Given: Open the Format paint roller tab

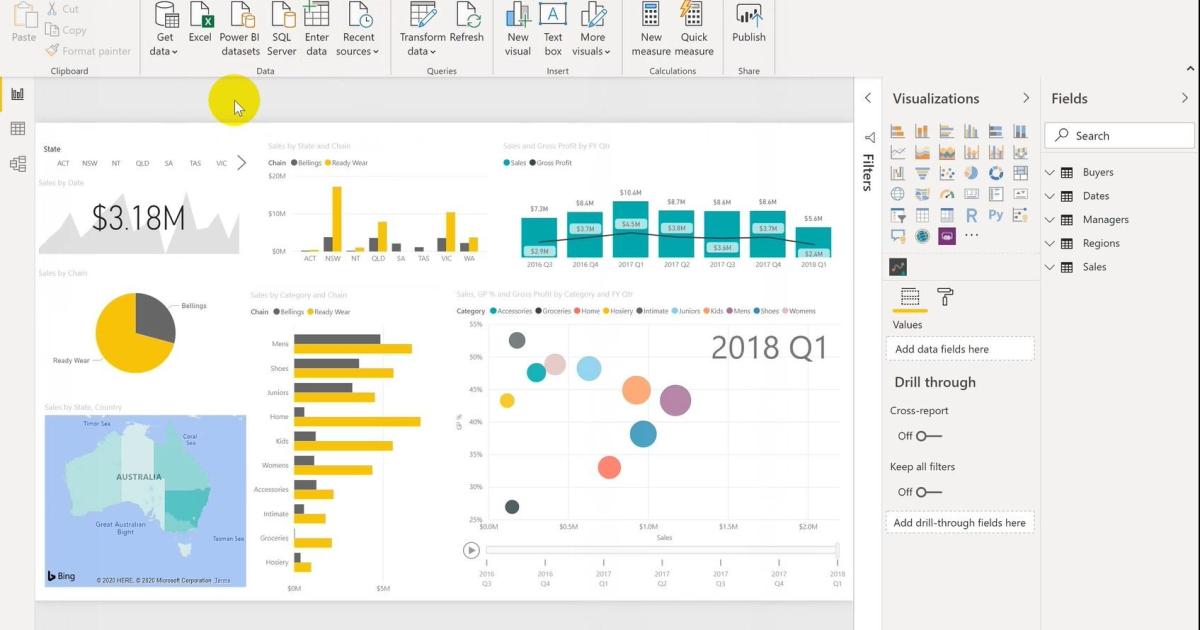Looking at the screenshot, I should 945,297.
